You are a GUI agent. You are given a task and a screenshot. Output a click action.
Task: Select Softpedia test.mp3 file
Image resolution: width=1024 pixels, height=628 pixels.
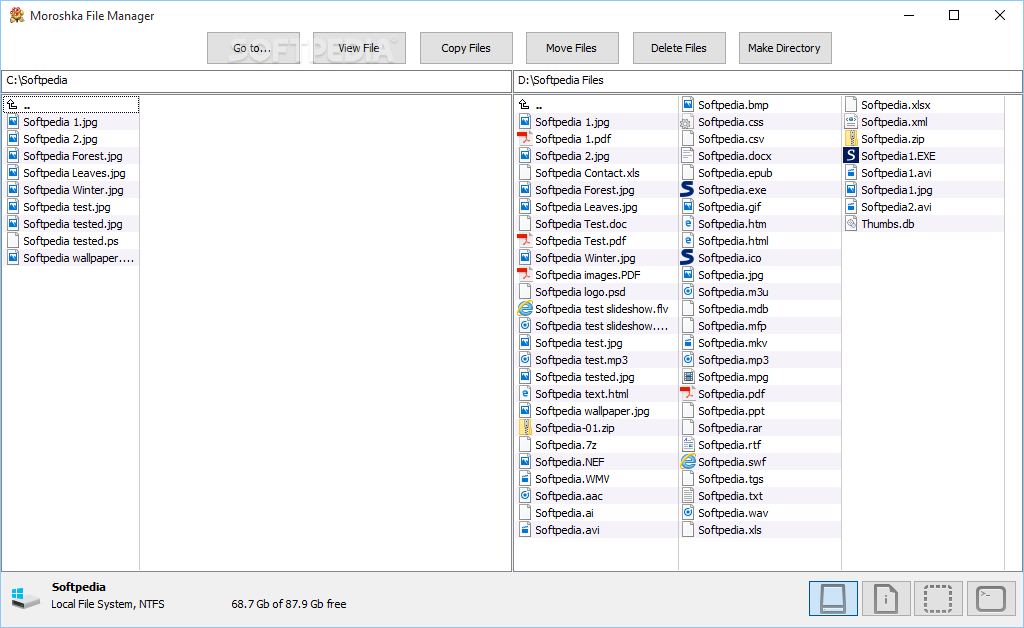pyautogui.click(x=596, y=360)
